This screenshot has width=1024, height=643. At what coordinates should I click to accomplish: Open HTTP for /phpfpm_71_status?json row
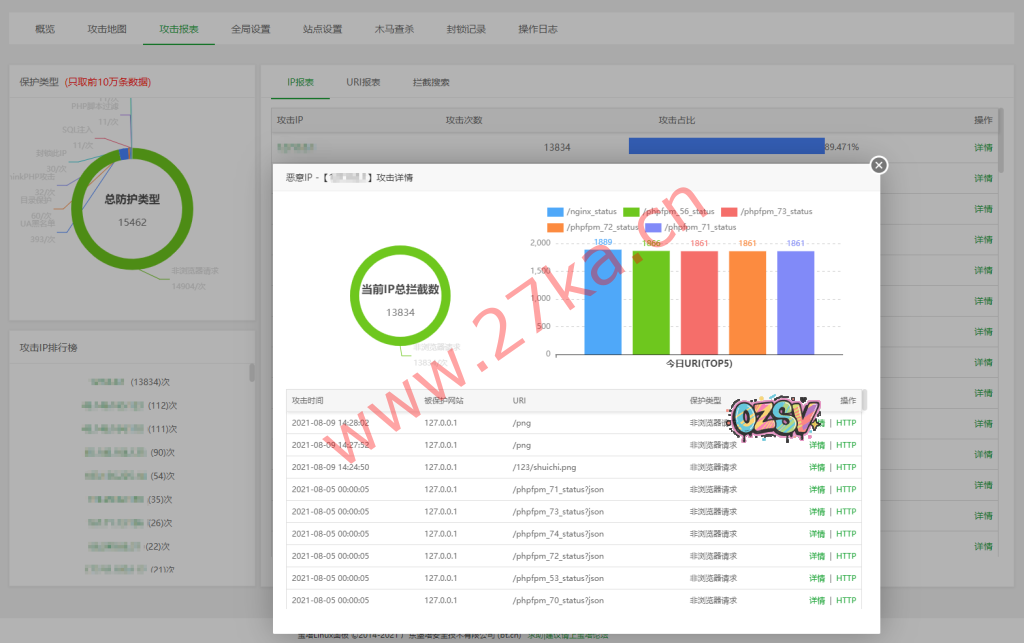click(x=846, y=490)
